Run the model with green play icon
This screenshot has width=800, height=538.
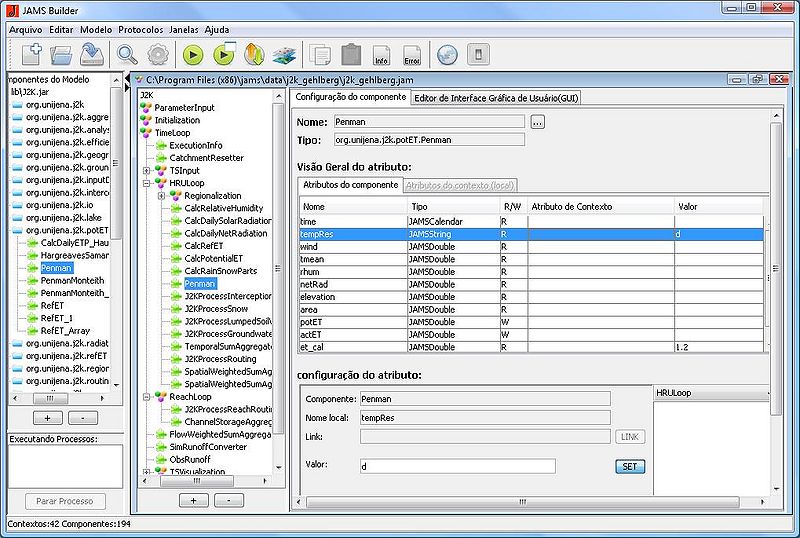[193, 54]
